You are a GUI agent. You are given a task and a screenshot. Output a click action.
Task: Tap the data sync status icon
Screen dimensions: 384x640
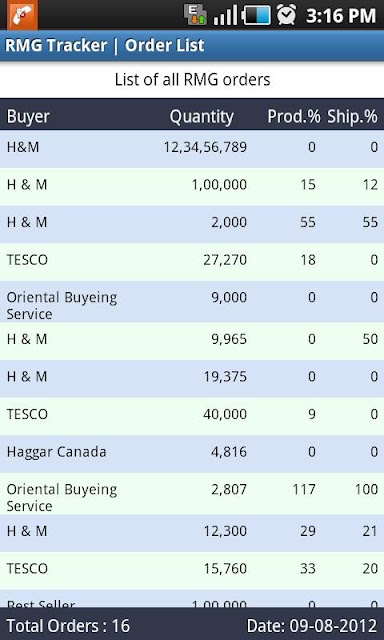[x=195, y=15]
